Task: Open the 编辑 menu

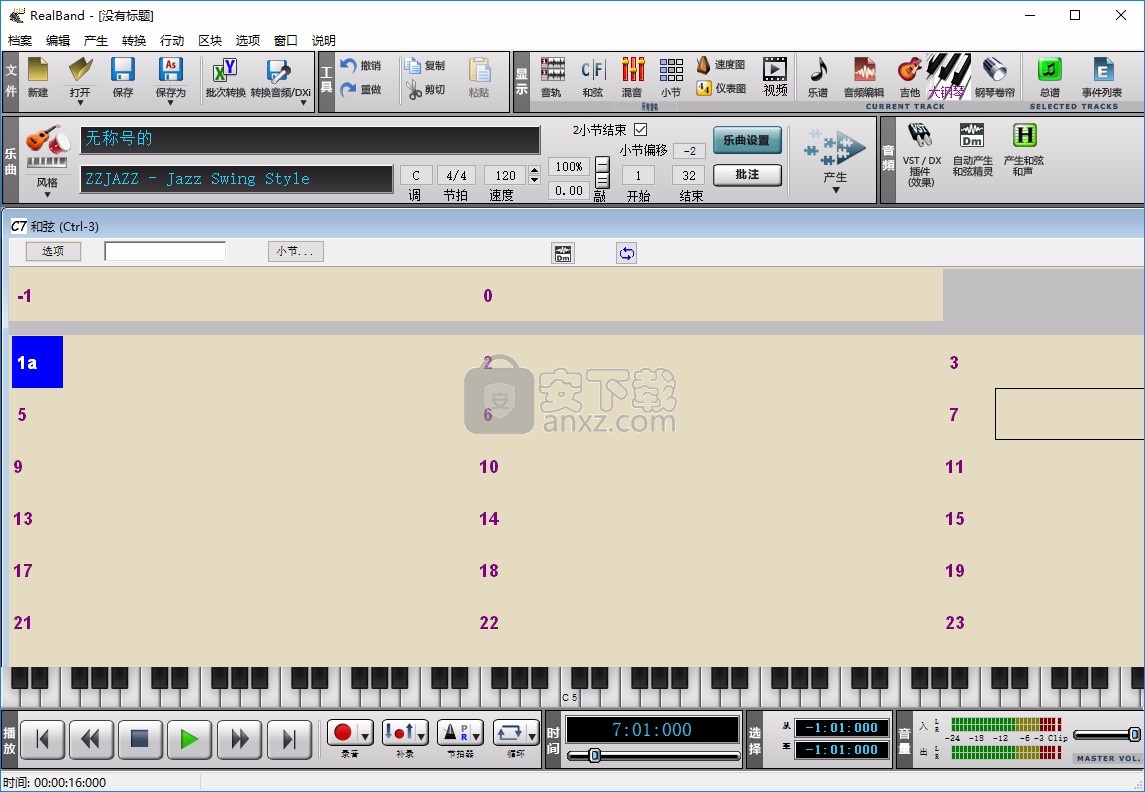Action: 58,40
